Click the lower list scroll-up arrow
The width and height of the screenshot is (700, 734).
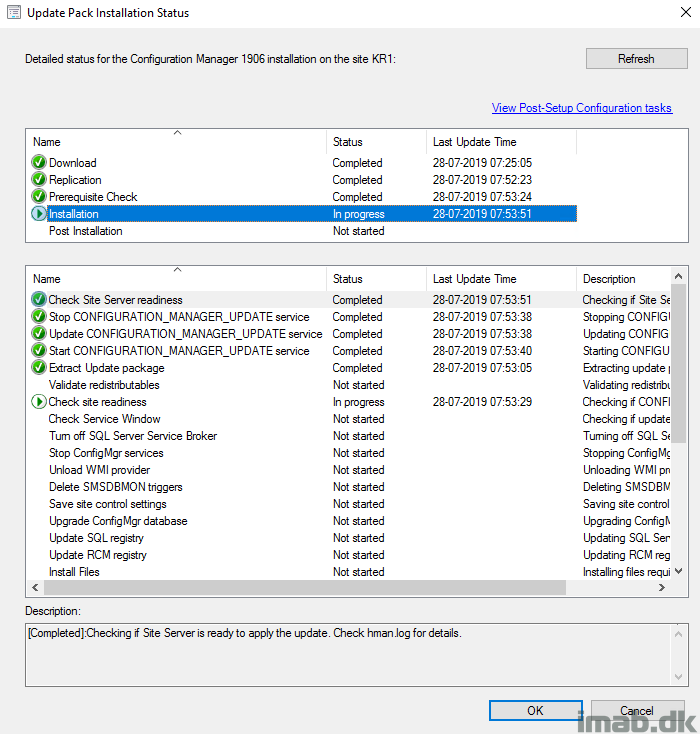678,276
